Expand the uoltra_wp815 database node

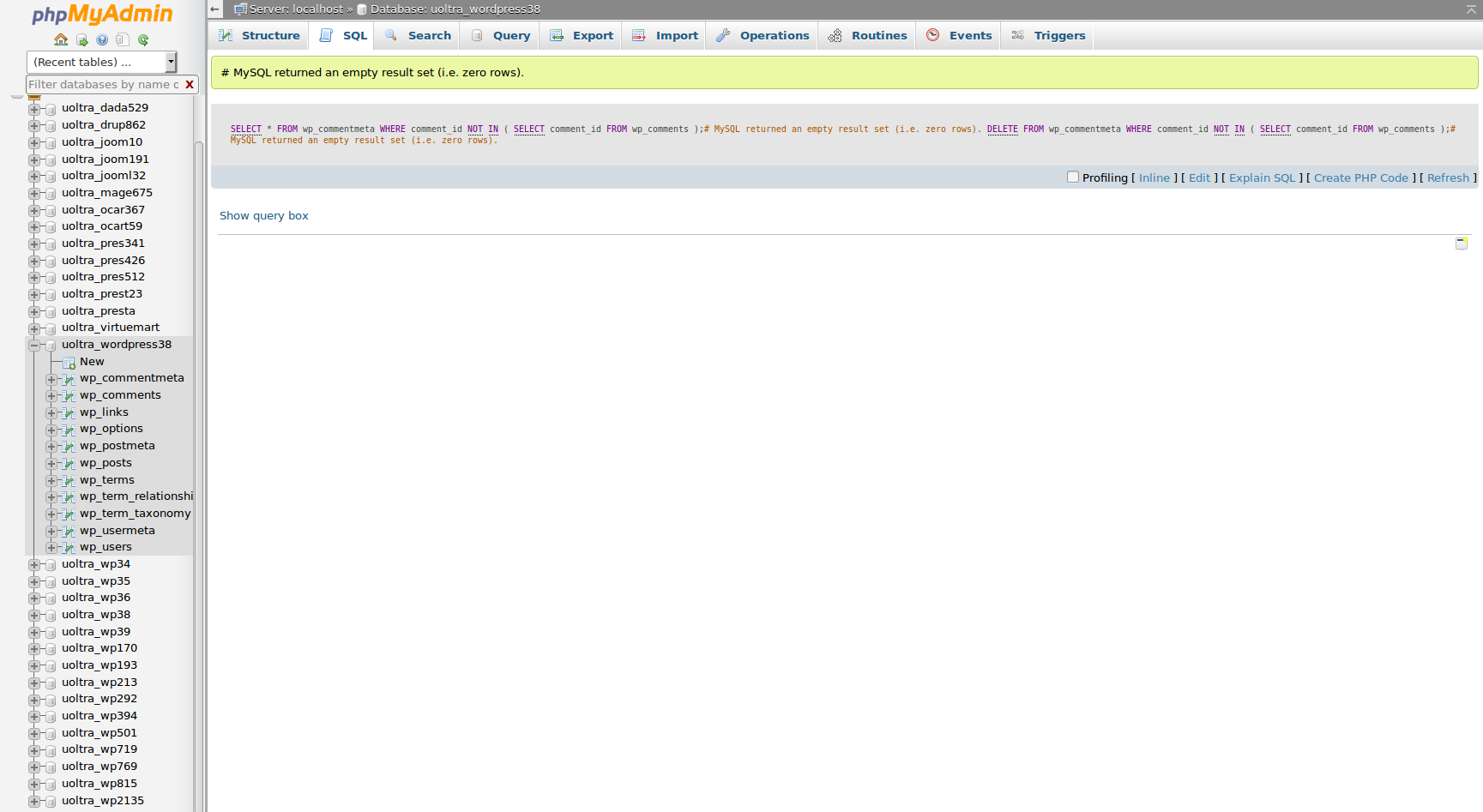pos(34,785)
